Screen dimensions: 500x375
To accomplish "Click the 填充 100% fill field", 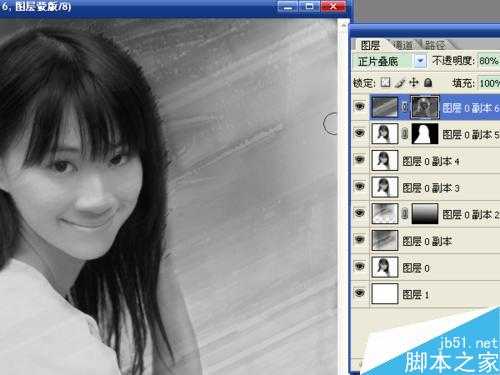I will click(x=489, y=83).
